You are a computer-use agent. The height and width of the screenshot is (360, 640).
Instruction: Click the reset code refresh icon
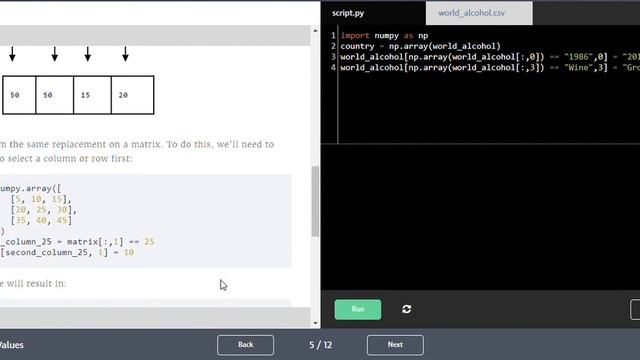pyautogui.click(x=406, y=309)
